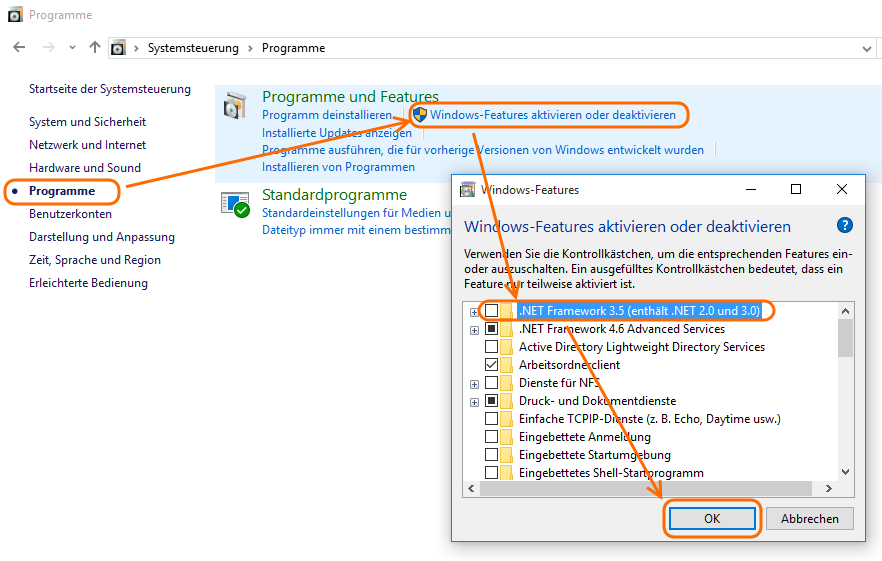Screen dimensions: 882x561
Task: Click the shield icon beside Windows-Features link
Action: (420, 115)
